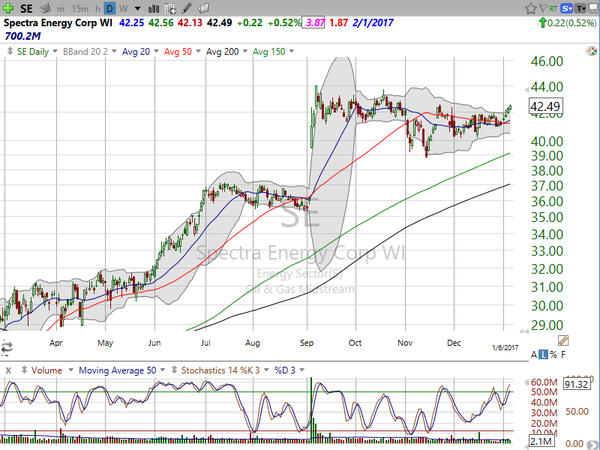Viewport: 600px width, 450px height.
Task: Click the 42.49 price label on the scale
Action: tap(545, 106)
